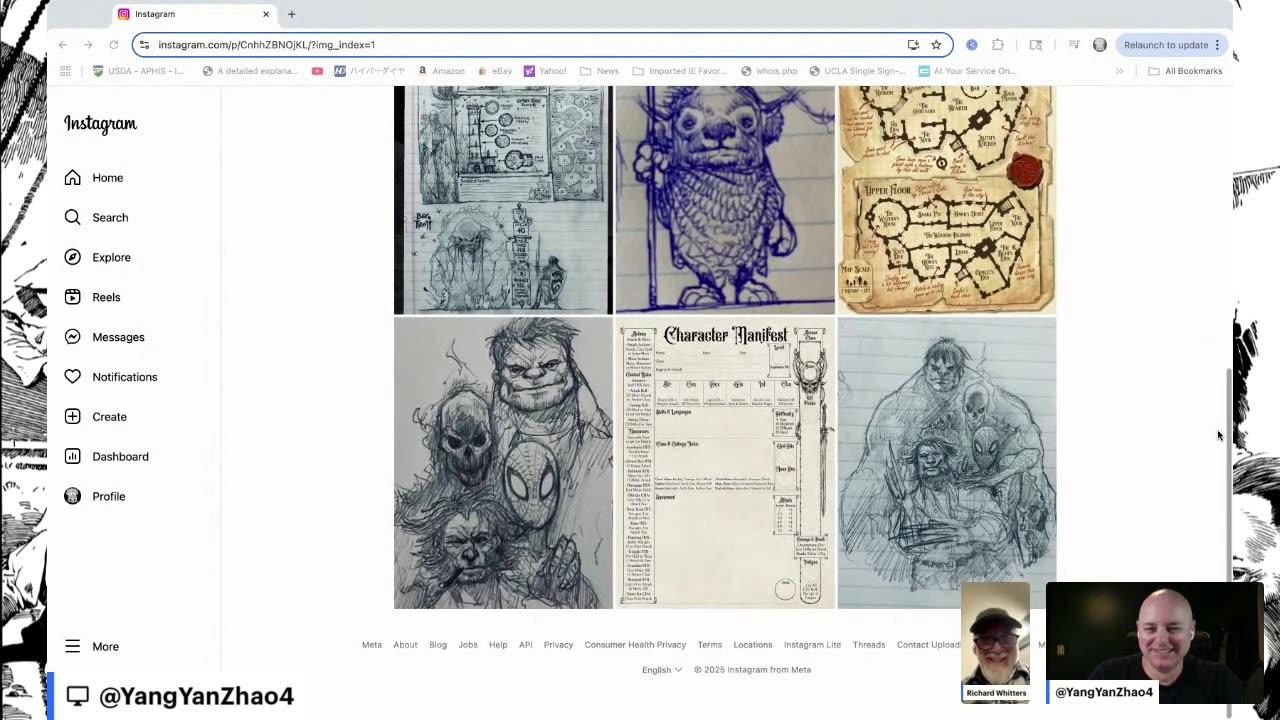Open the Privacy footer link
This screenshot has height=720, width=1280.
click(558, 645)
